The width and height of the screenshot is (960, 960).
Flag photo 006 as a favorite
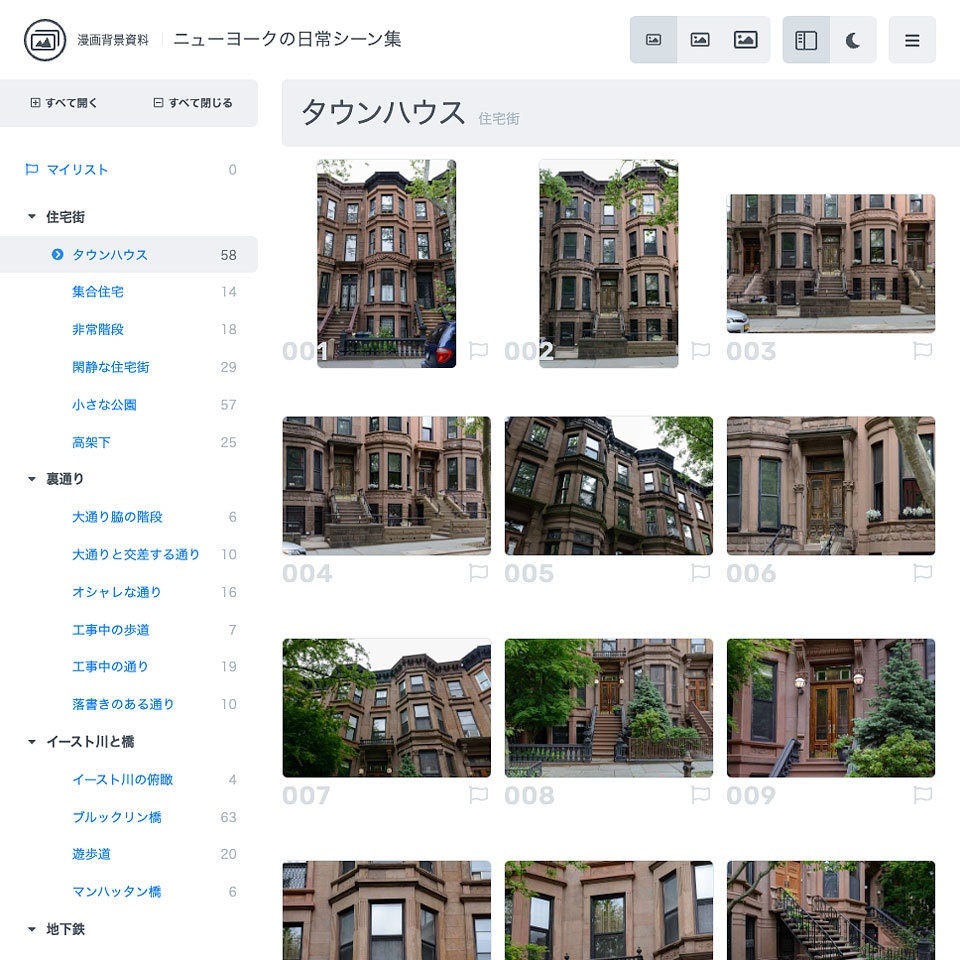[922, 573]
